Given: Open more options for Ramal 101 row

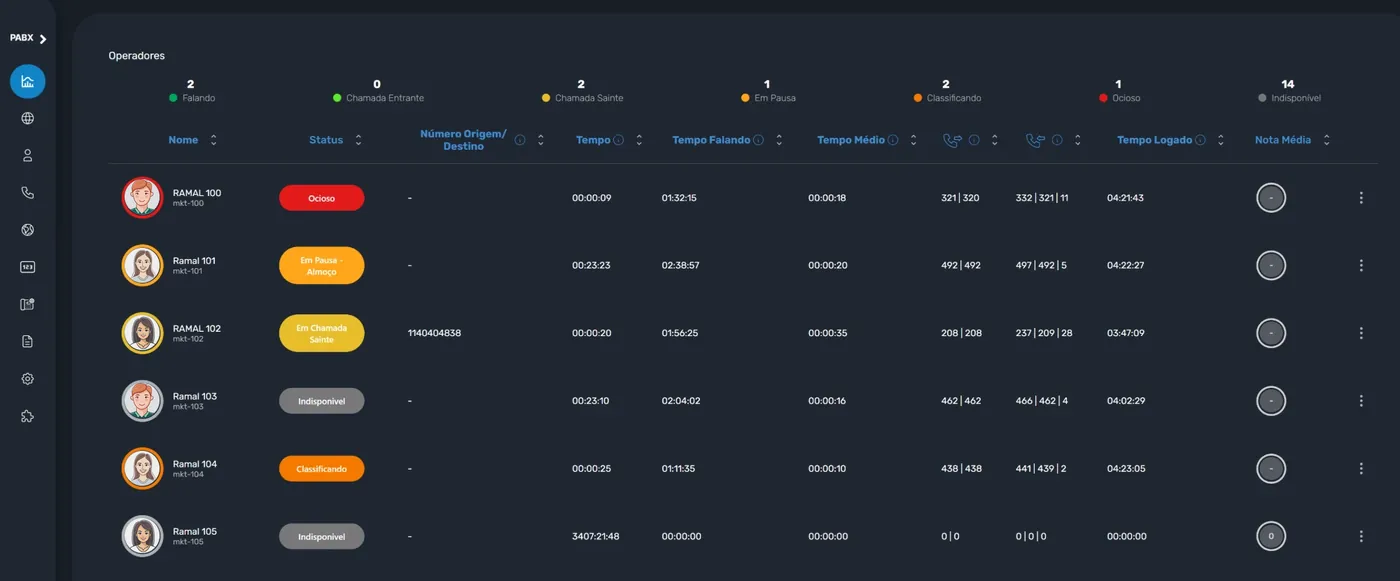Looking at the screenshot, I should [x=1361, y=266].
